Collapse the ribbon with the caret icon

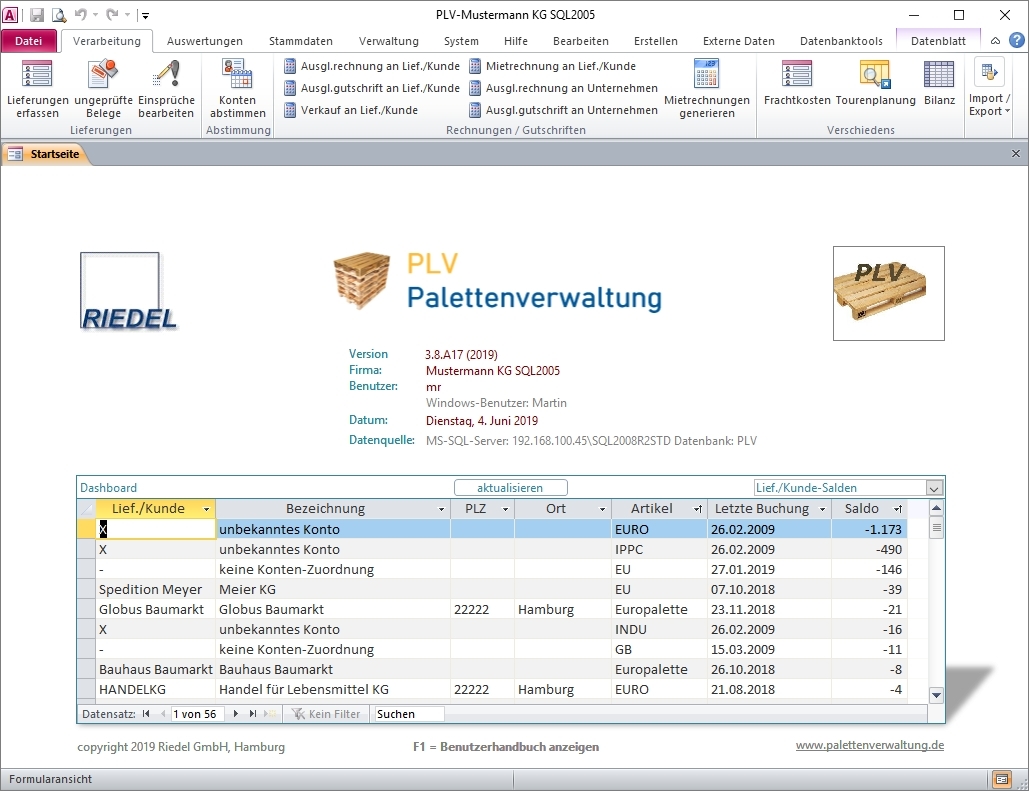pos(996,41)
